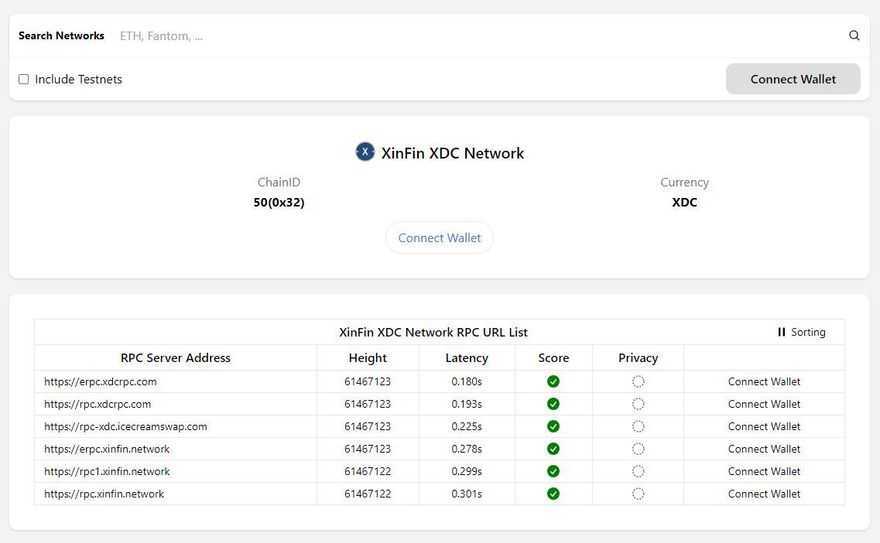Click the search magnifier icon
Screen dimensions: 880x543
coord(854,36)
